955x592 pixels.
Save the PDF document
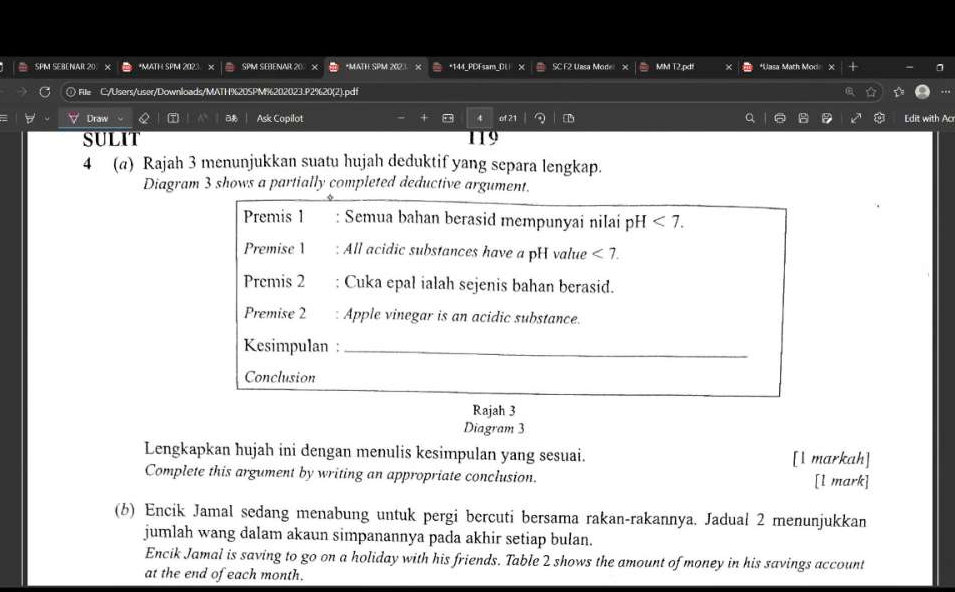(804, 117)
